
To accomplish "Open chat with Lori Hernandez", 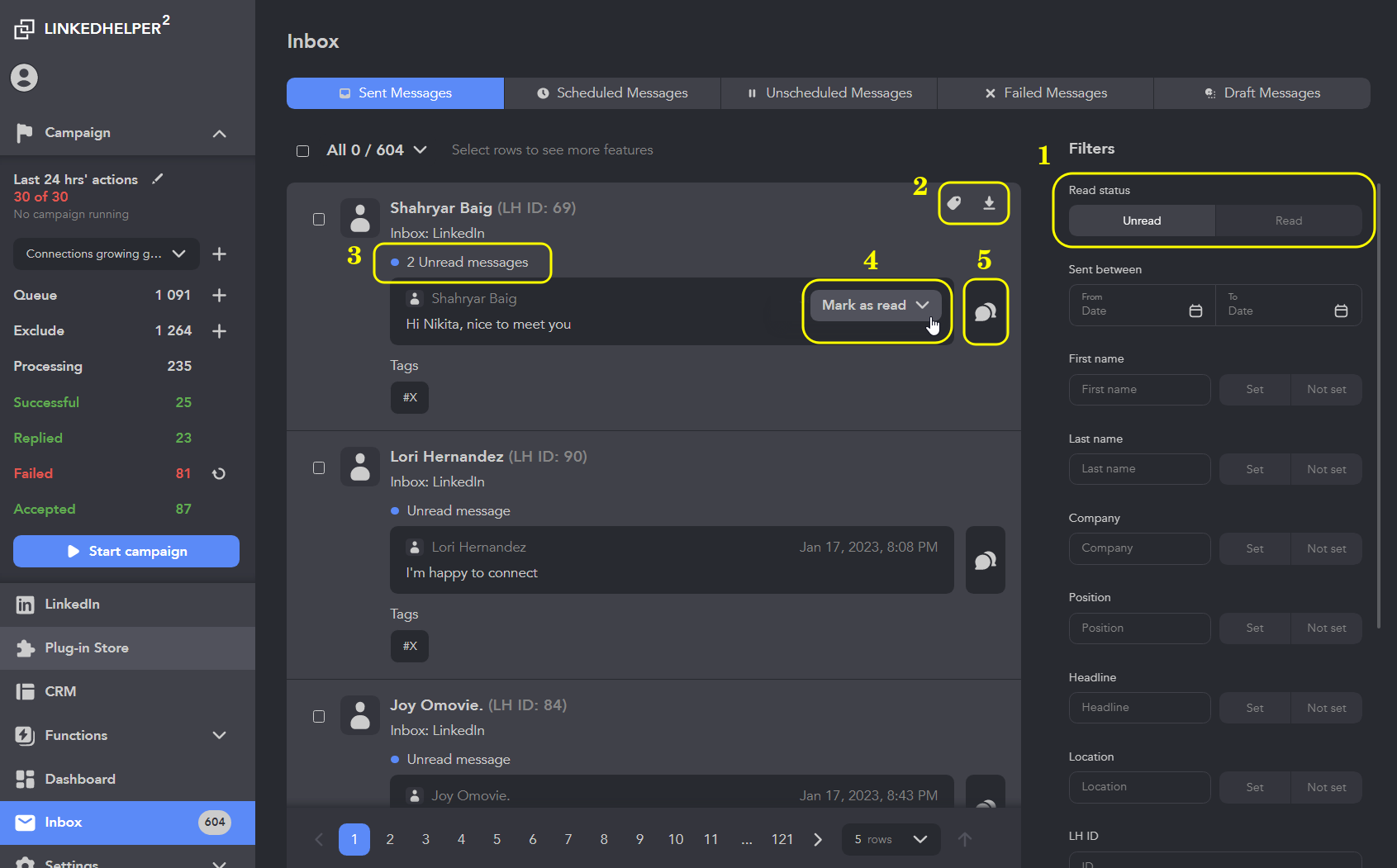I will [x=986, y=560].
